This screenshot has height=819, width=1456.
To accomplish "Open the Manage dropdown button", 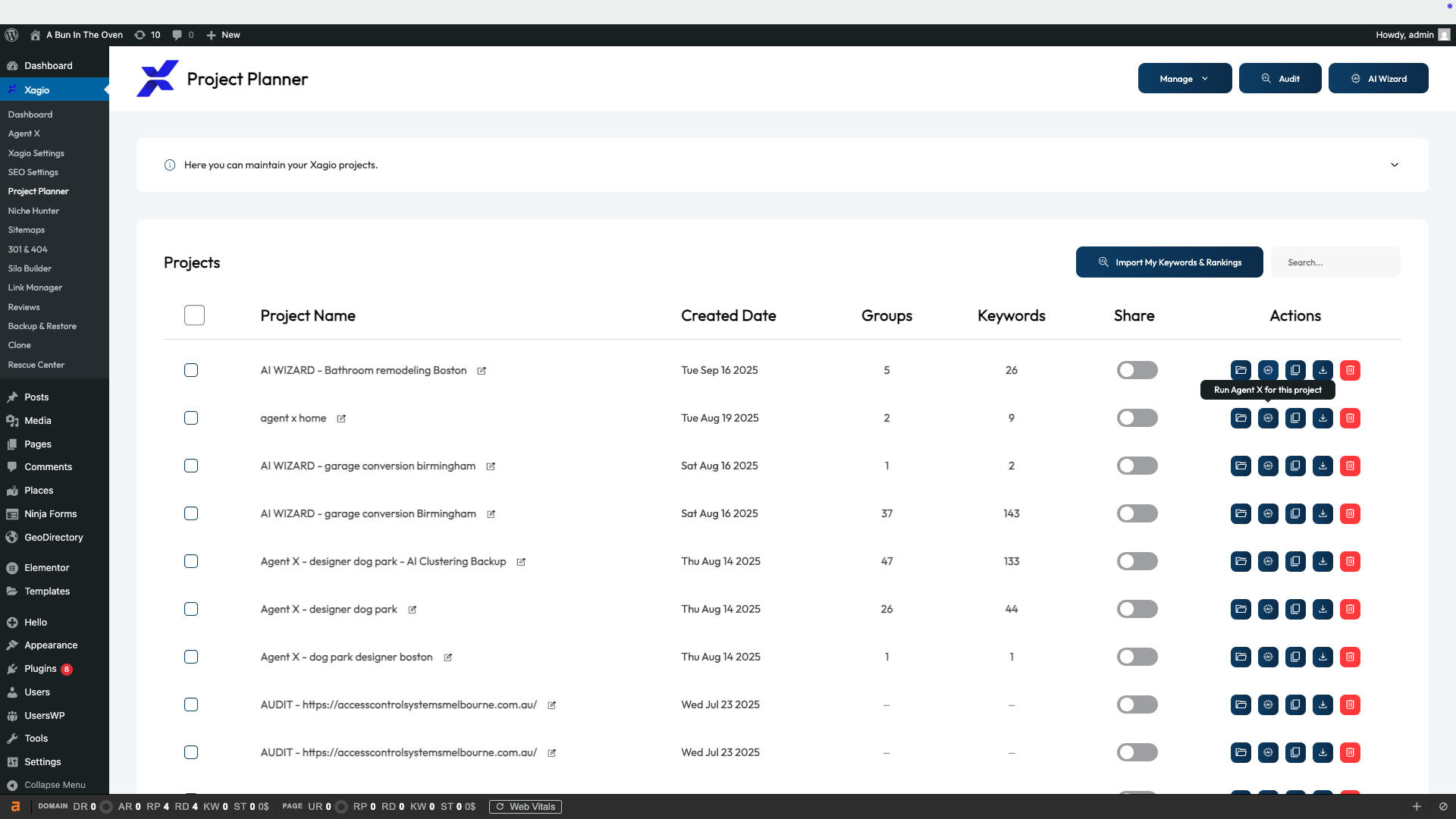I will [x=1185, y=79].
